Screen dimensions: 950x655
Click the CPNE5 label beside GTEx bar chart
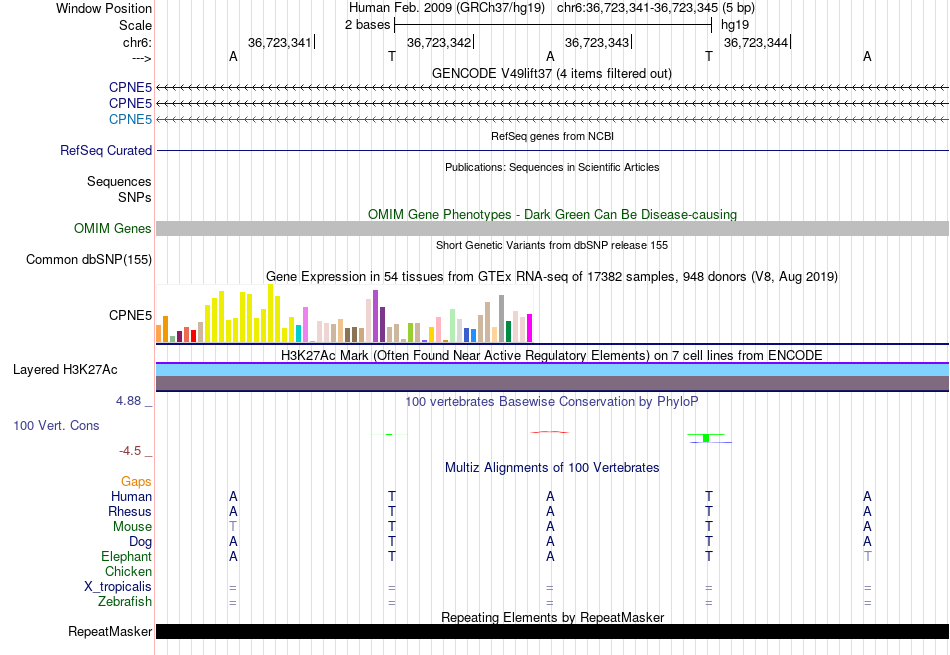coord(130,315)
